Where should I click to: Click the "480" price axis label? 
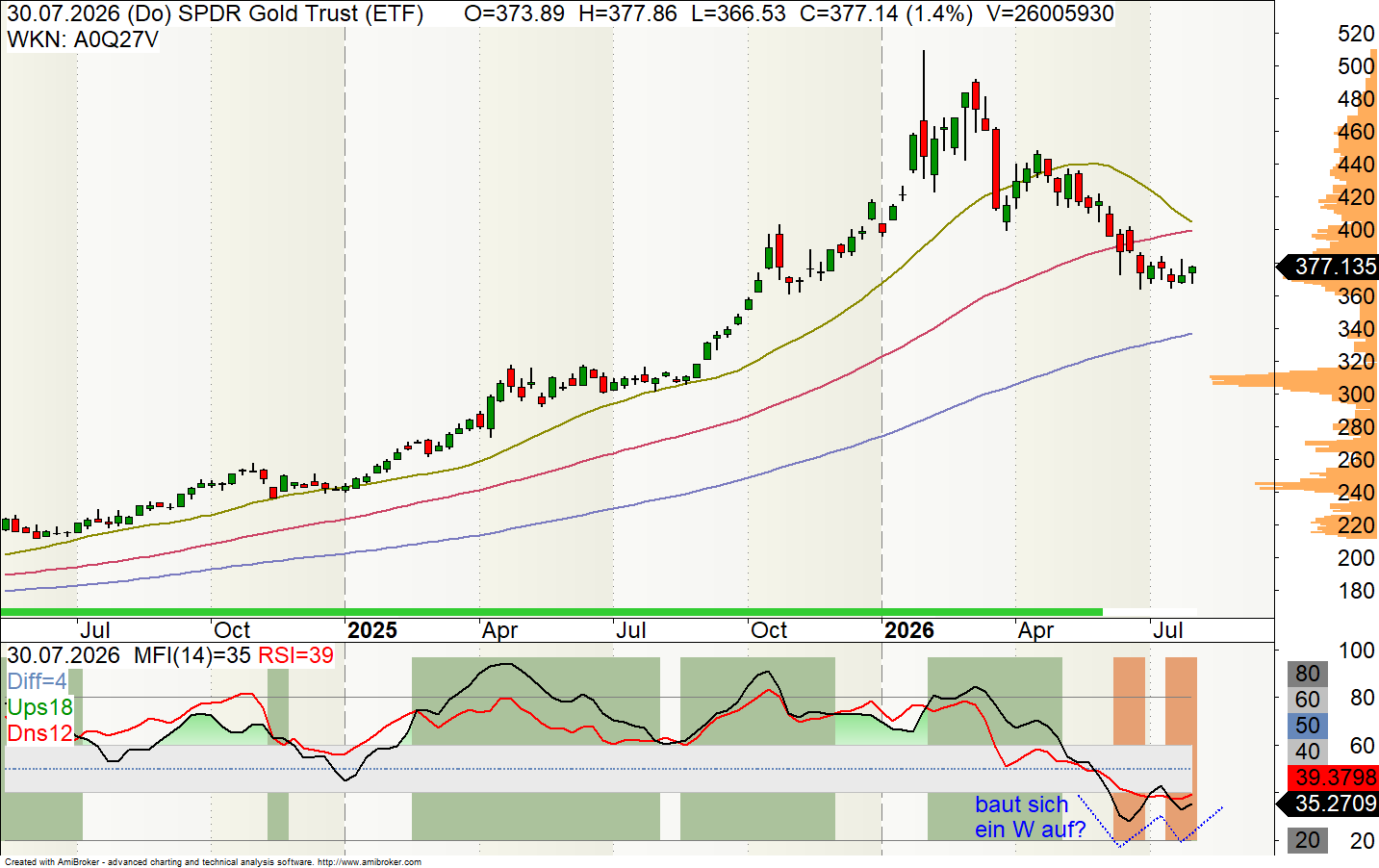click(x=1356, y=99)
